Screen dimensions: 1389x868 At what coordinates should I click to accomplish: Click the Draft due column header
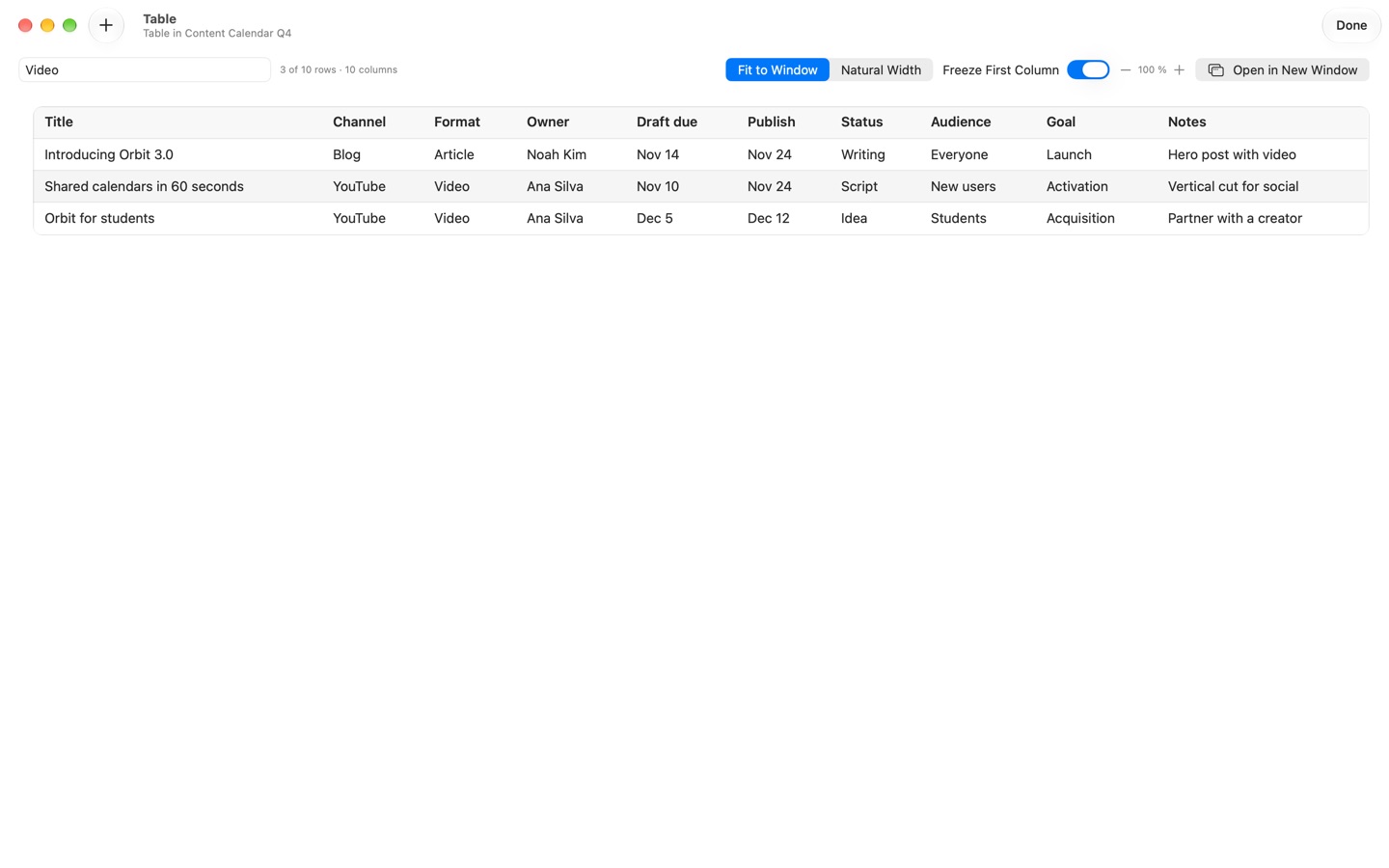coord(667,122)
